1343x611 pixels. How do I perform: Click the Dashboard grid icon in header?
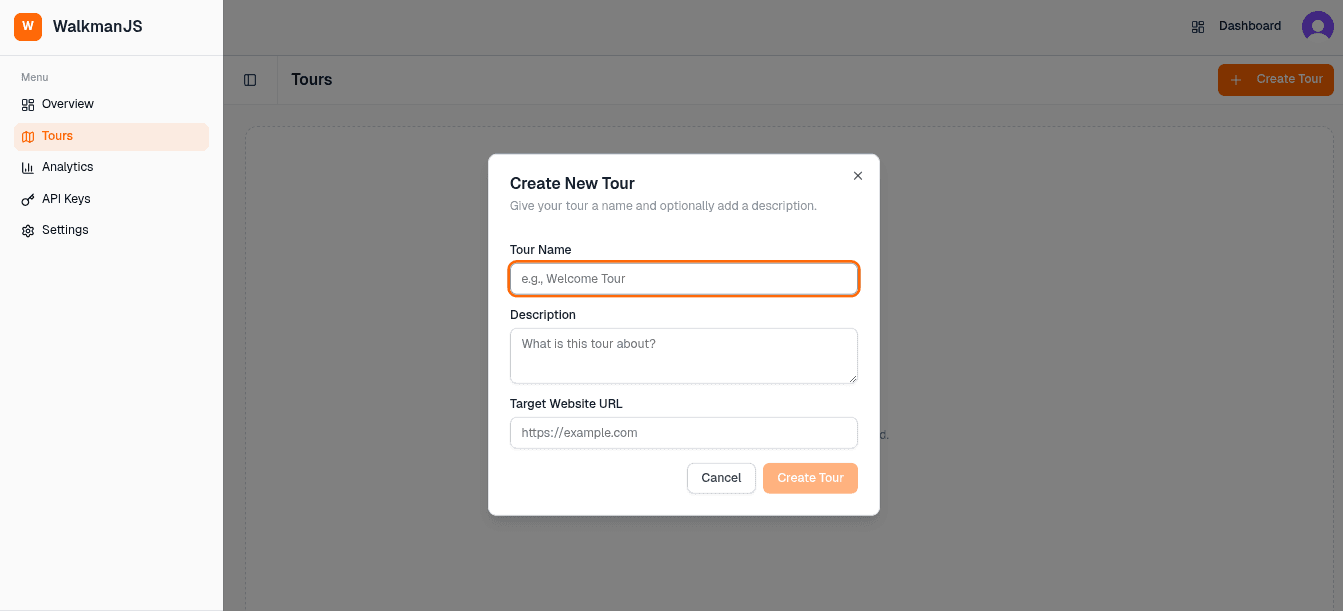[x=1198, y=27]
